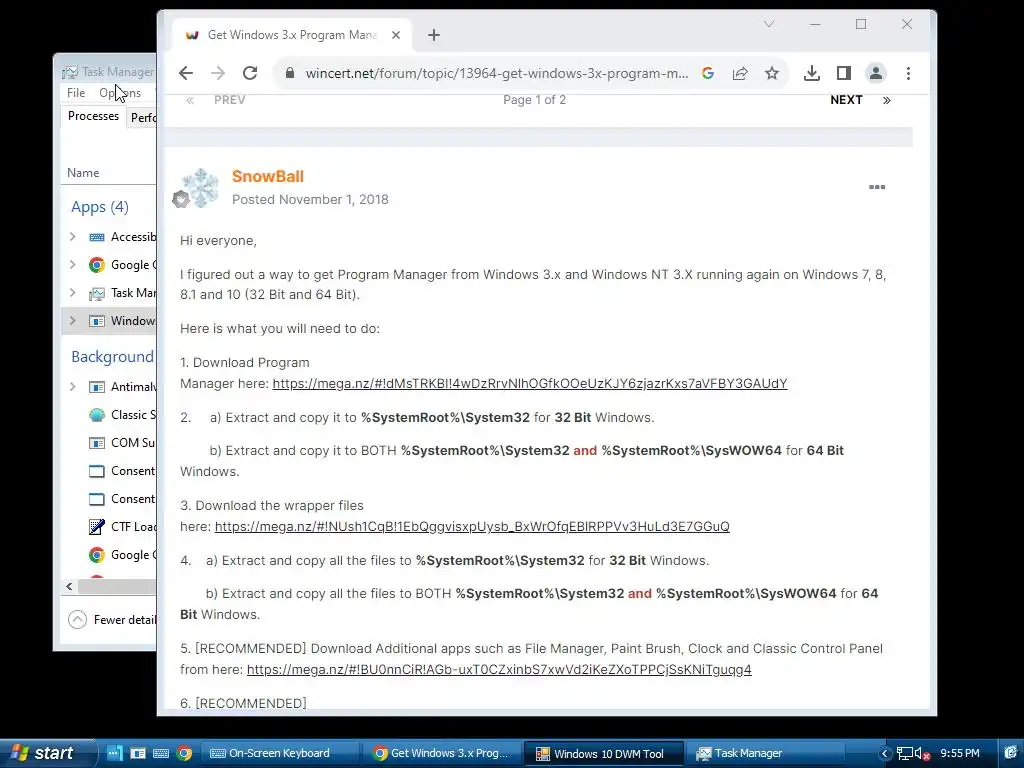This screenshot has width=1024, height=768.
Task: Click Task Manager horizontal scrollbar left arrow
Action: pyautogui.click(x=69, y=586)
